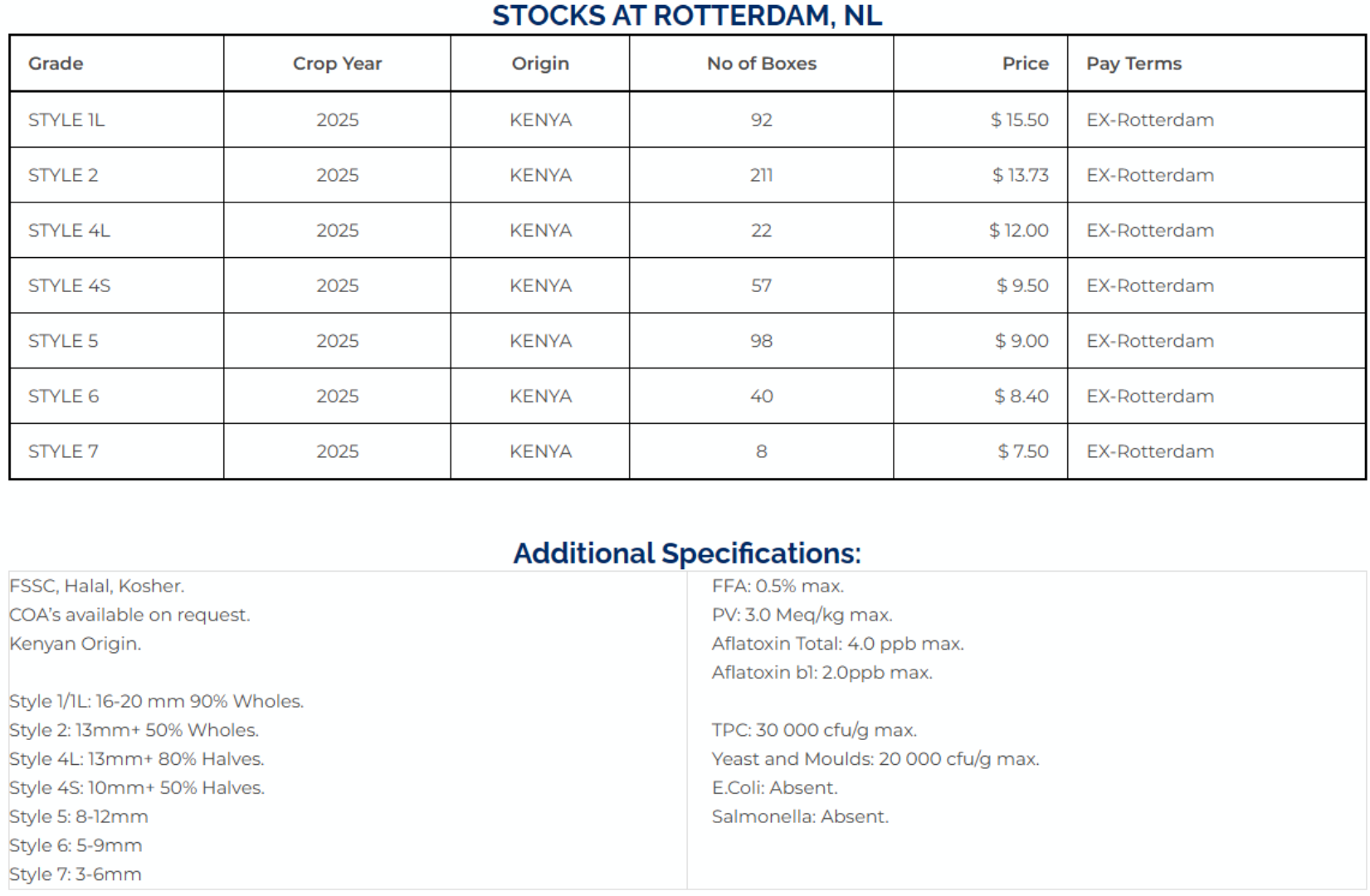This screenshot has width=1370, height=896.
Task: Click the Crop Year column header
Action: pos(337,63)
